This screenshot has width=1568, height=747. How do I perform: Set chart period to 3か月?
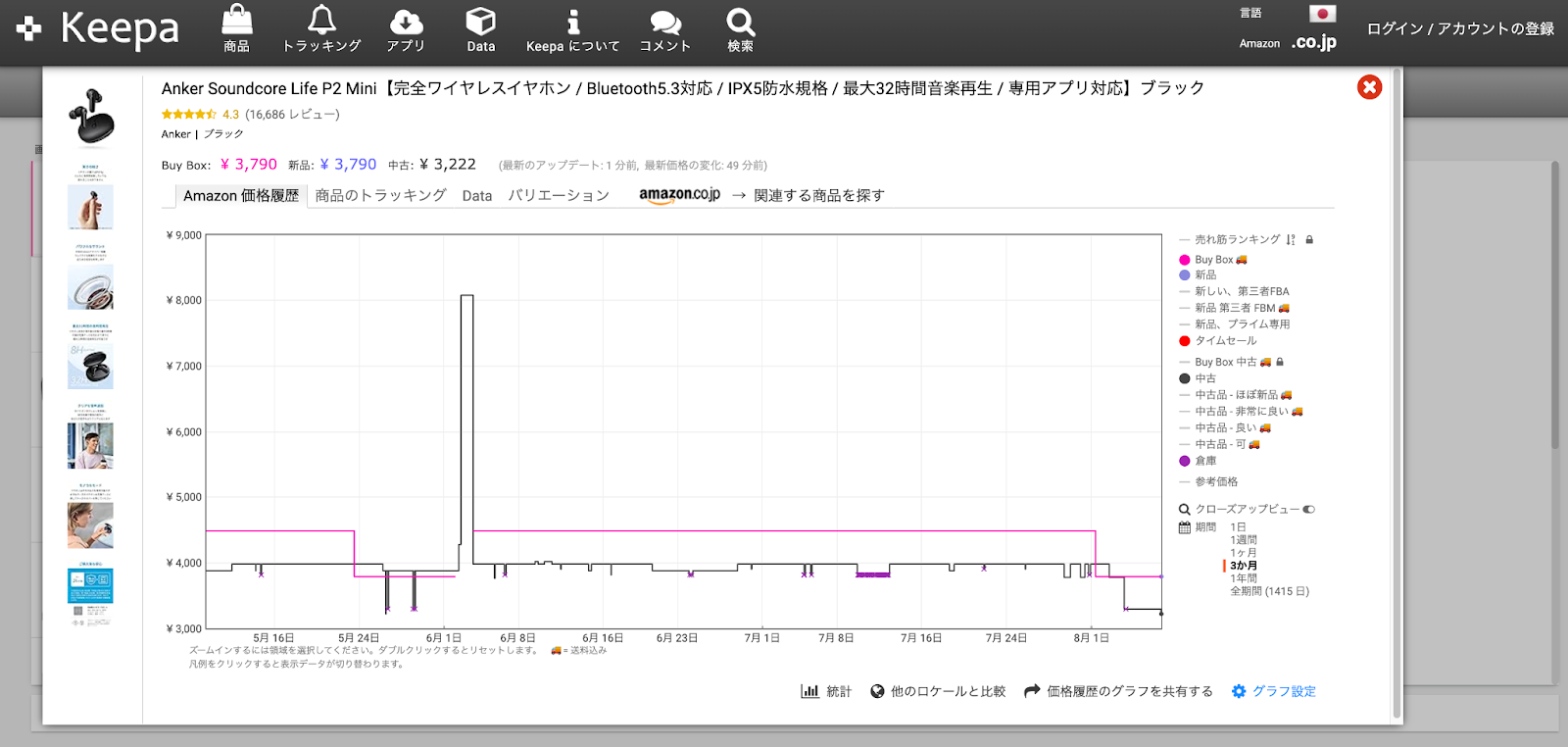1244,566
